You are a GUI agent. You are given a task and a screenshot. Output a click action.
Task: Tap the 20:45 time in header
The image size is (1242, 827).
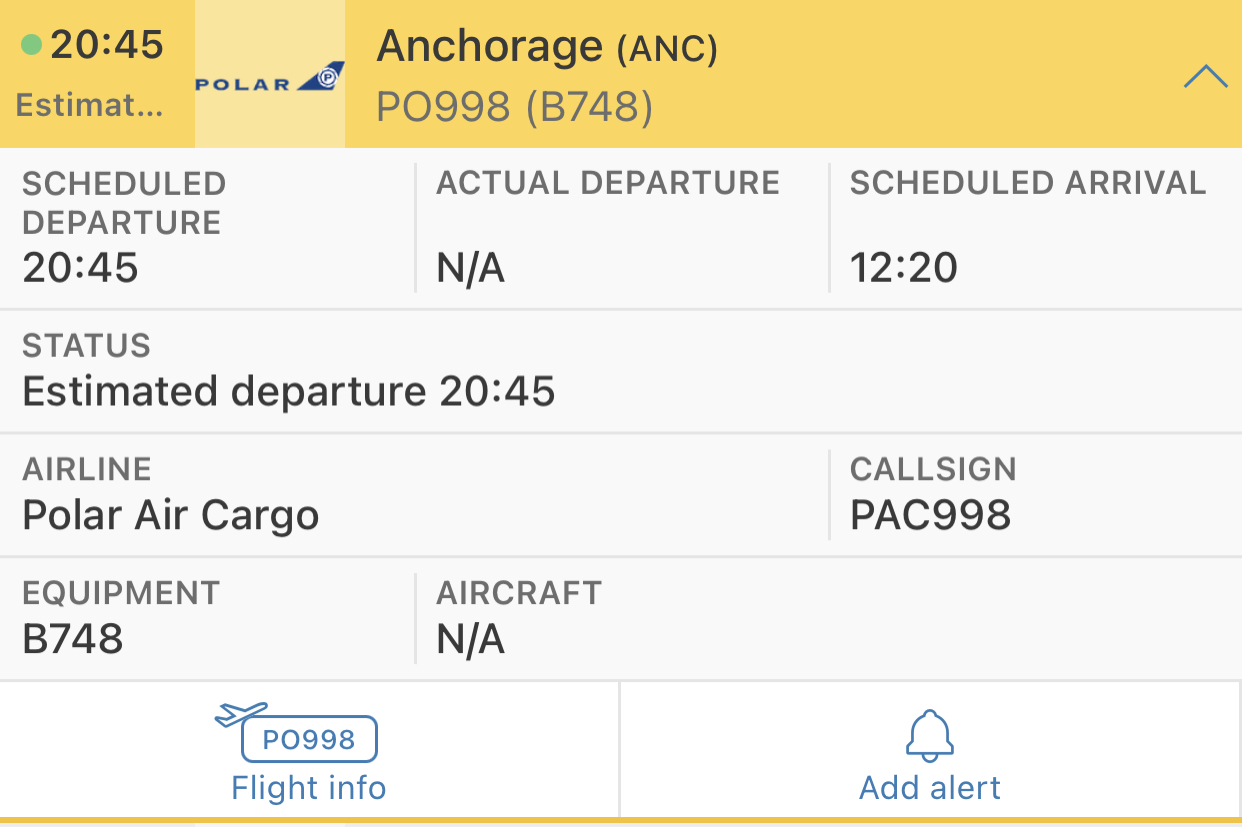click(x=107, y=45)
